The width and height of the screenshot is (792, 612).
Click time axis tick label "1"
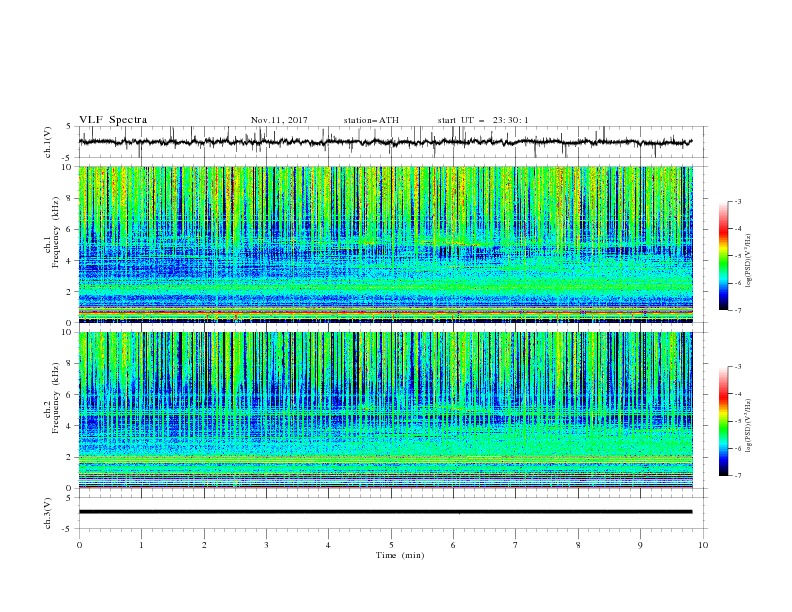coord(141,545)
